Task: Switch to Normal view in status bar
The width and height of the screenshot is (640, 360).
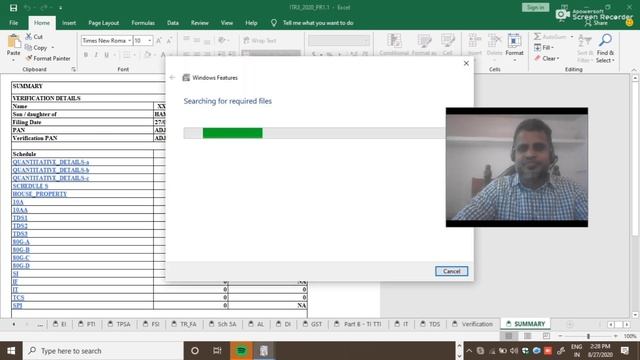Action: pos(509,336)
